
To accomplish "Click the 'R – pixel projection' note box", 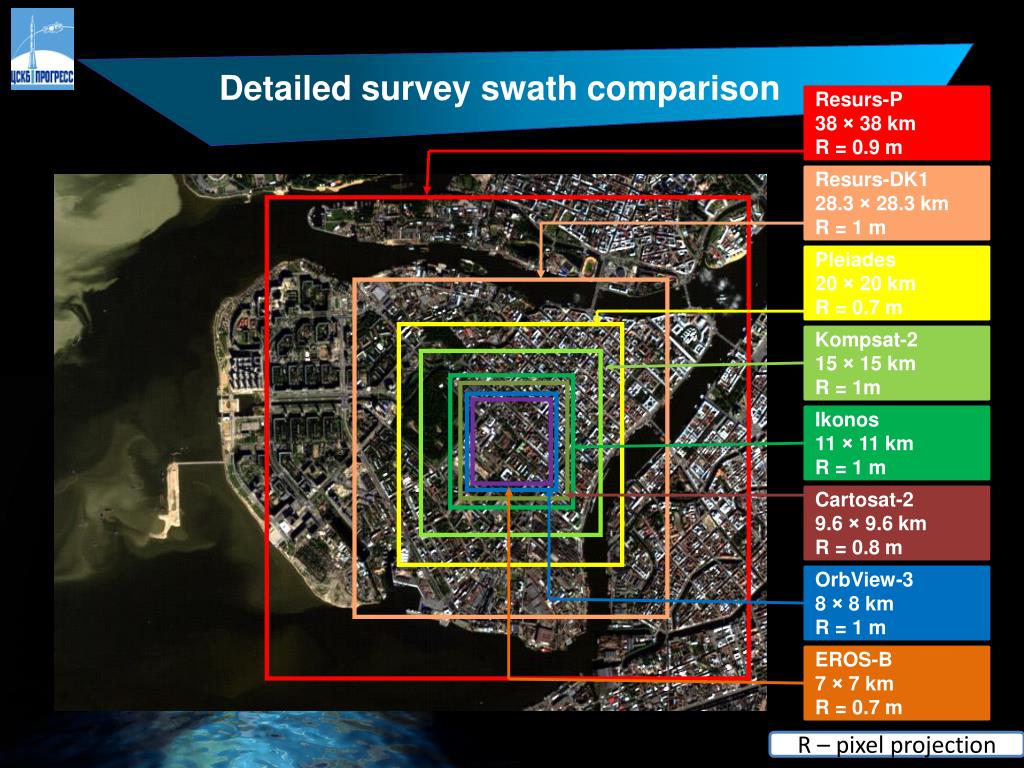I will [896, 745].
